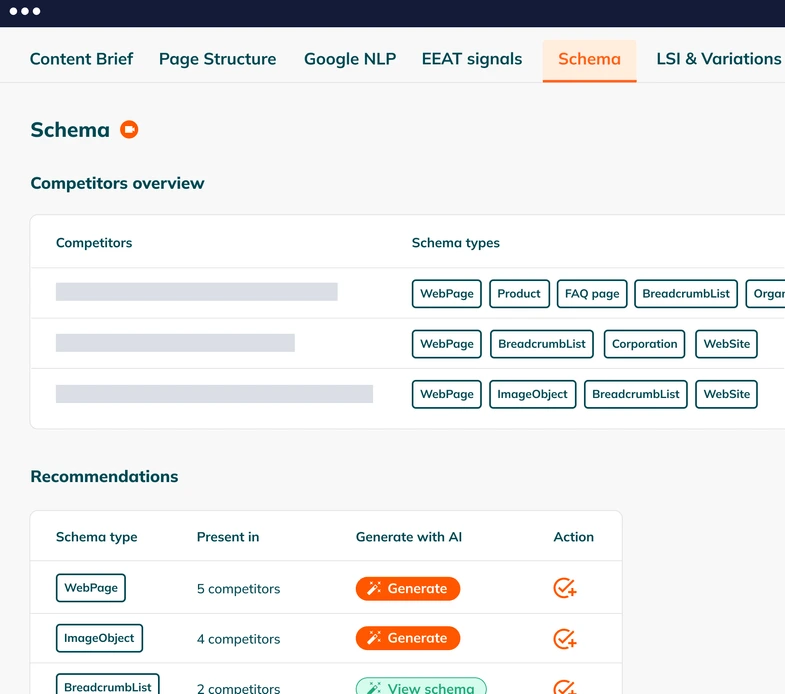Click ImageObject tag in third competitor row
This screenshot has height=694, width=785.
click(x=532, y=394)
